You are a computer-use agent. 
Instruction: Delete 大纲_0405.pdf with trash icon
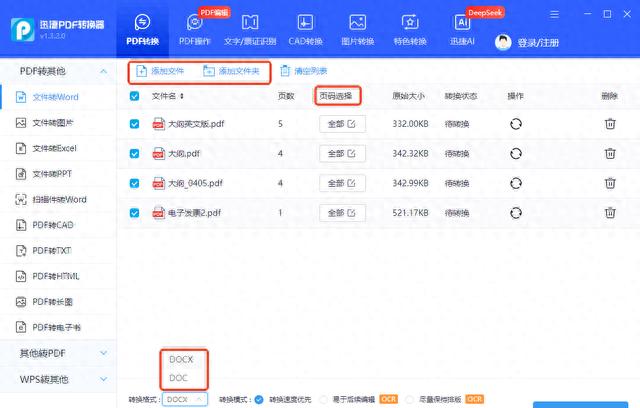click(x=610, y=183)
